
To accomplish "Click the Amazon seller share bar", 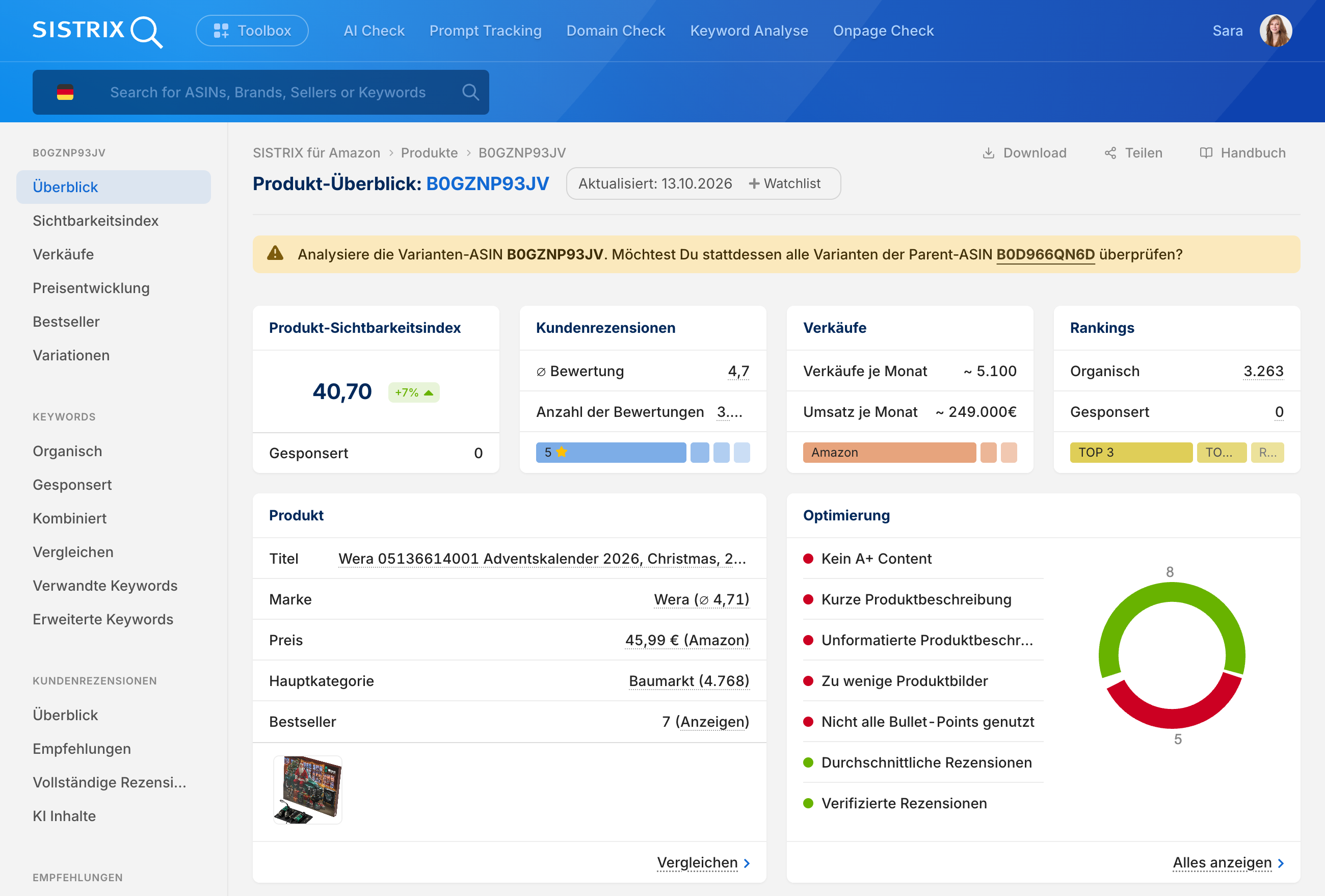I will pyautogui.click(x=889, y=452).
